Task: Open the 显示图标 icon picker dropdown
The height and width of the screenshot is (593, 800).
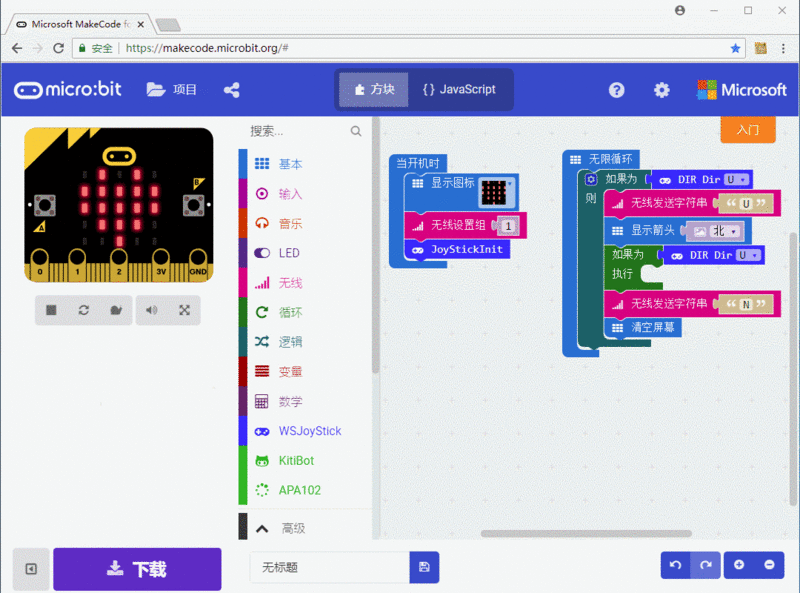Action: pyautogui.click(x=497, y=192)
